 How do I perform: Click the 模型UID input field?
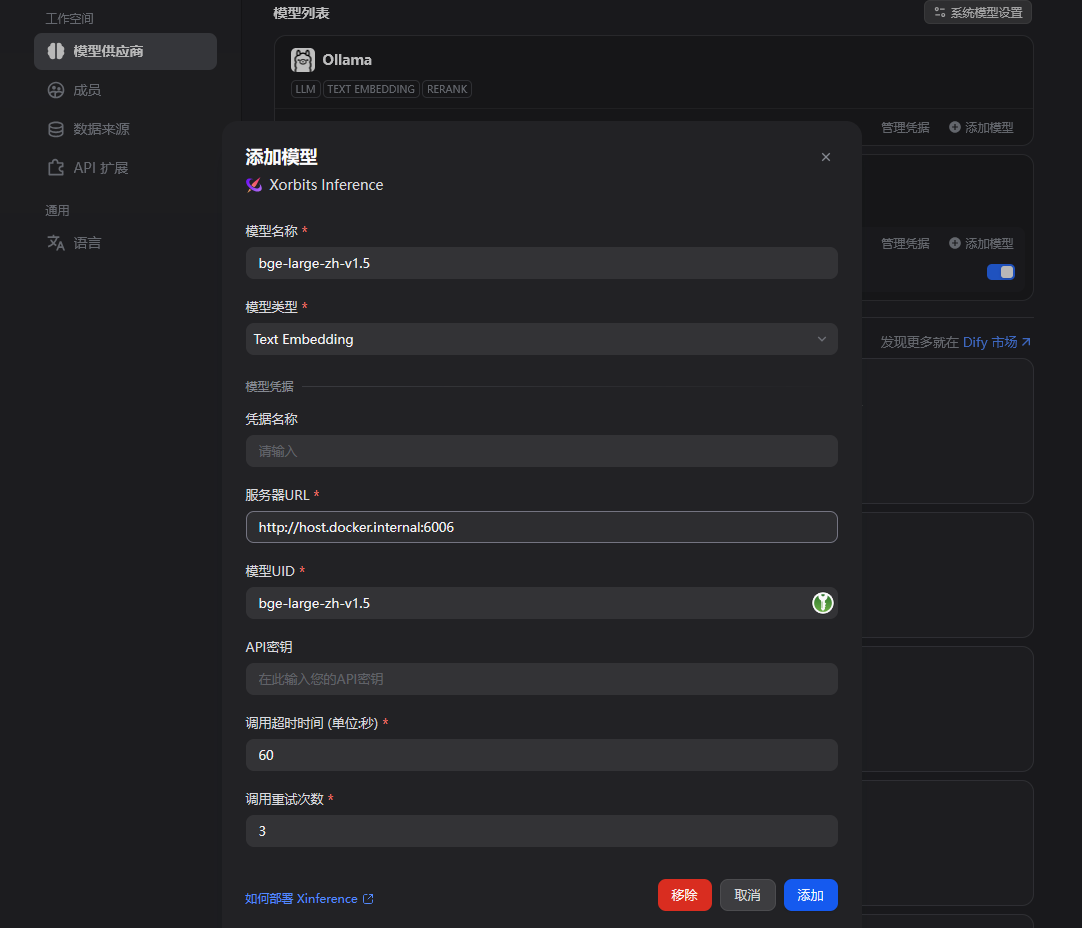click(x=542, y=603)
